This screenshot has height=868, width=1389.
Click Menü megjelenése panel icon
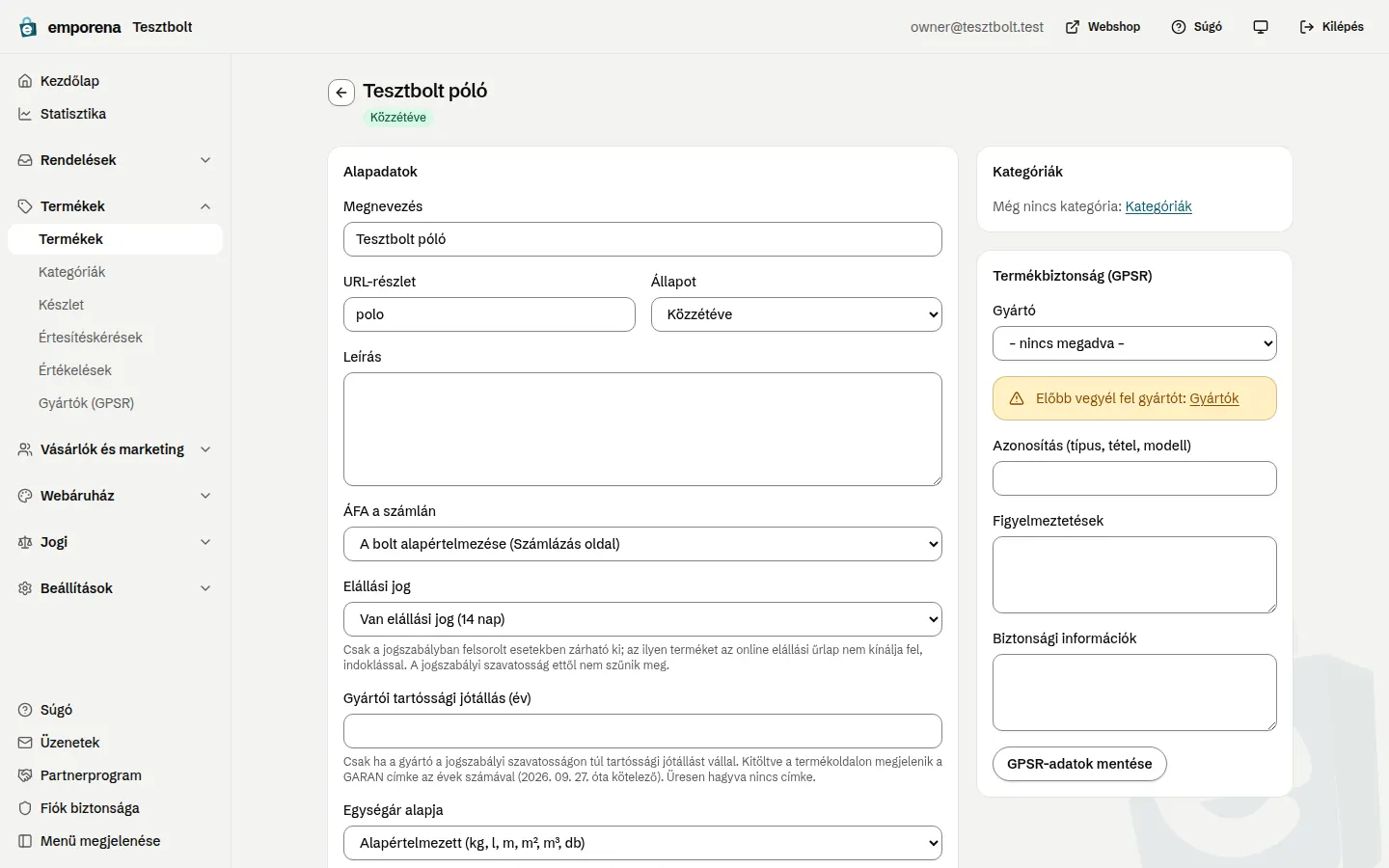point(25,841)
